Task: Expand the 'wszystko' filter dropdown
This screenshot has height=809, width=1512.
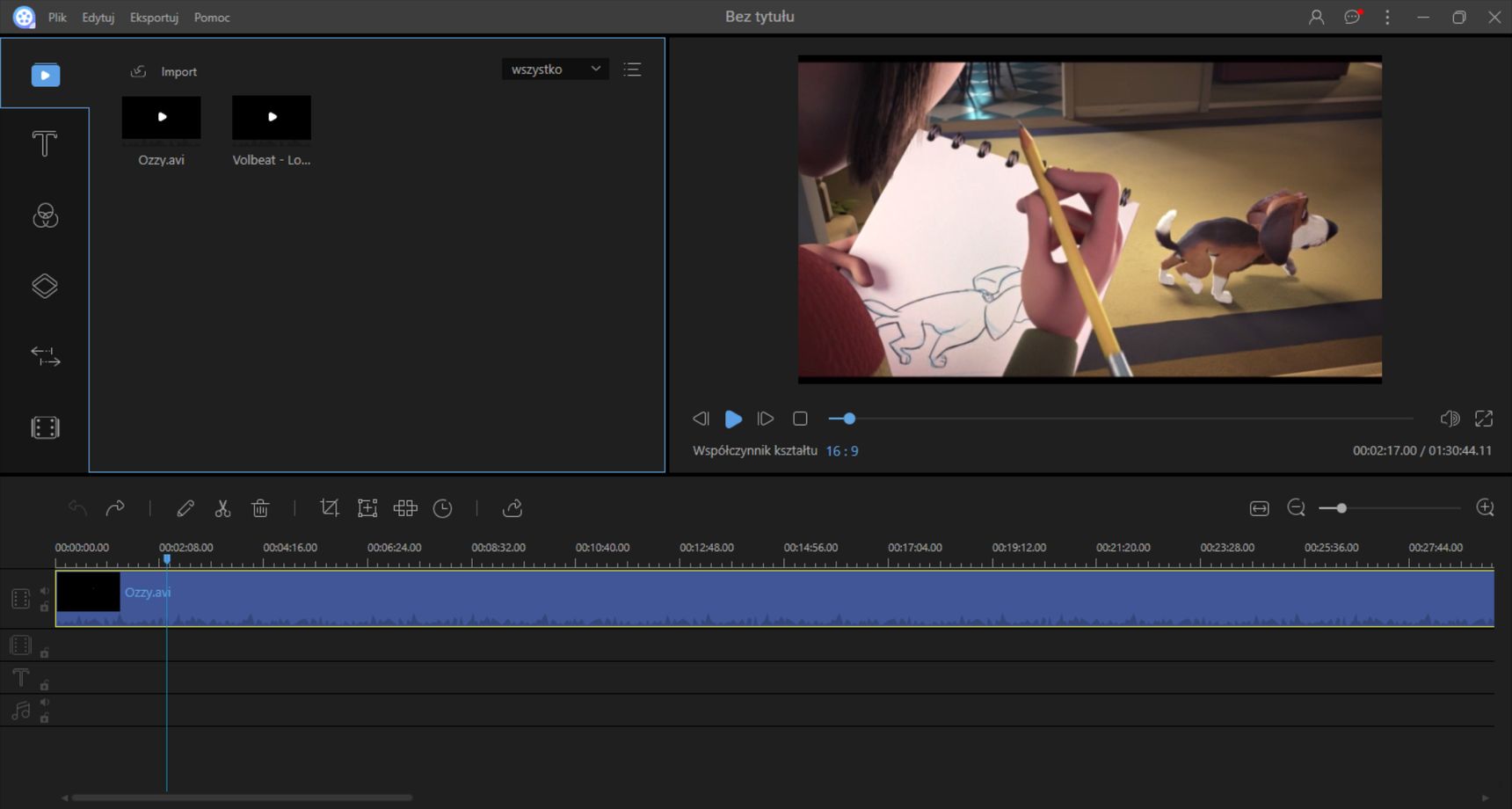Action: (556, 69)
